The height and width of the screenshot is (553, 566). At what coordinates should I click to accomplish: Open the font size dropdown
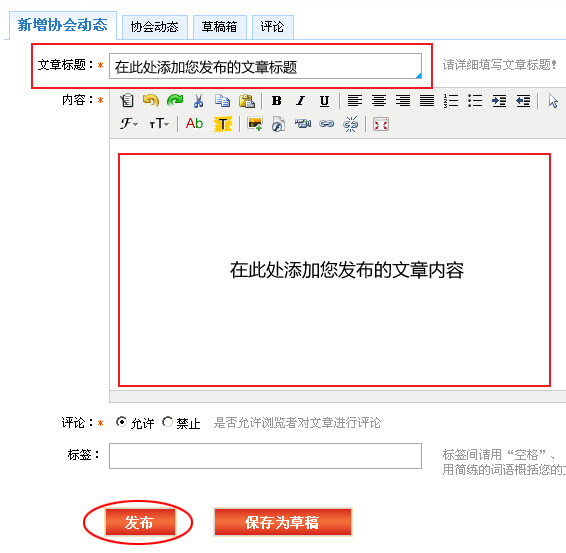pos(159,124)
